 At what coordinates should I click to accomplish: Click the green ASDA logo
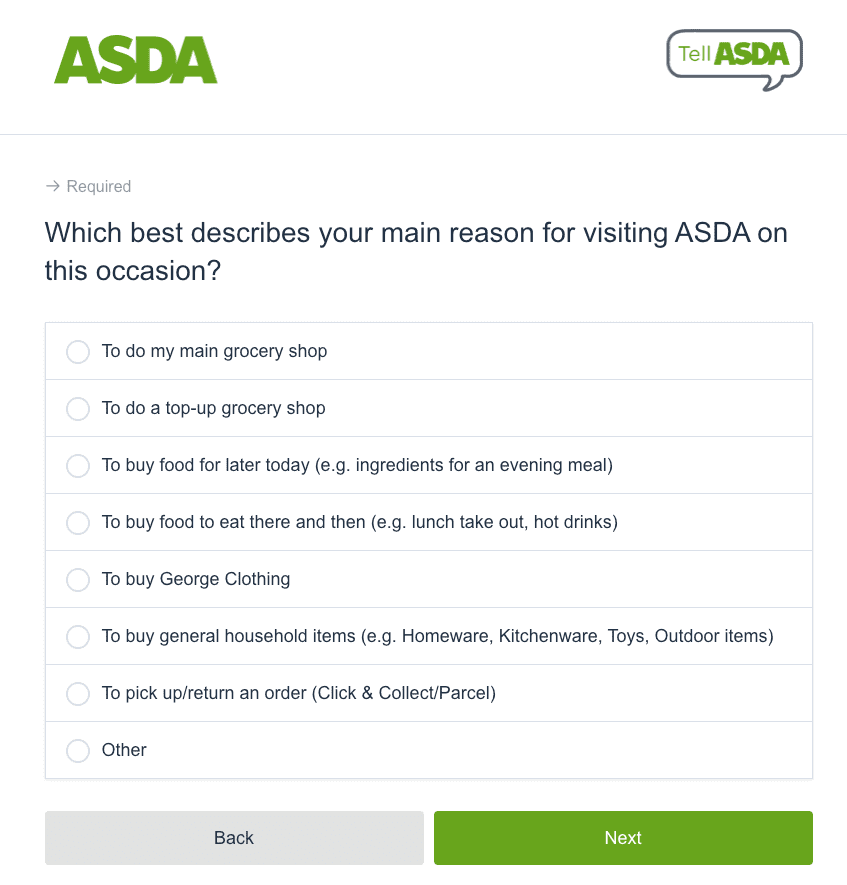135,60
